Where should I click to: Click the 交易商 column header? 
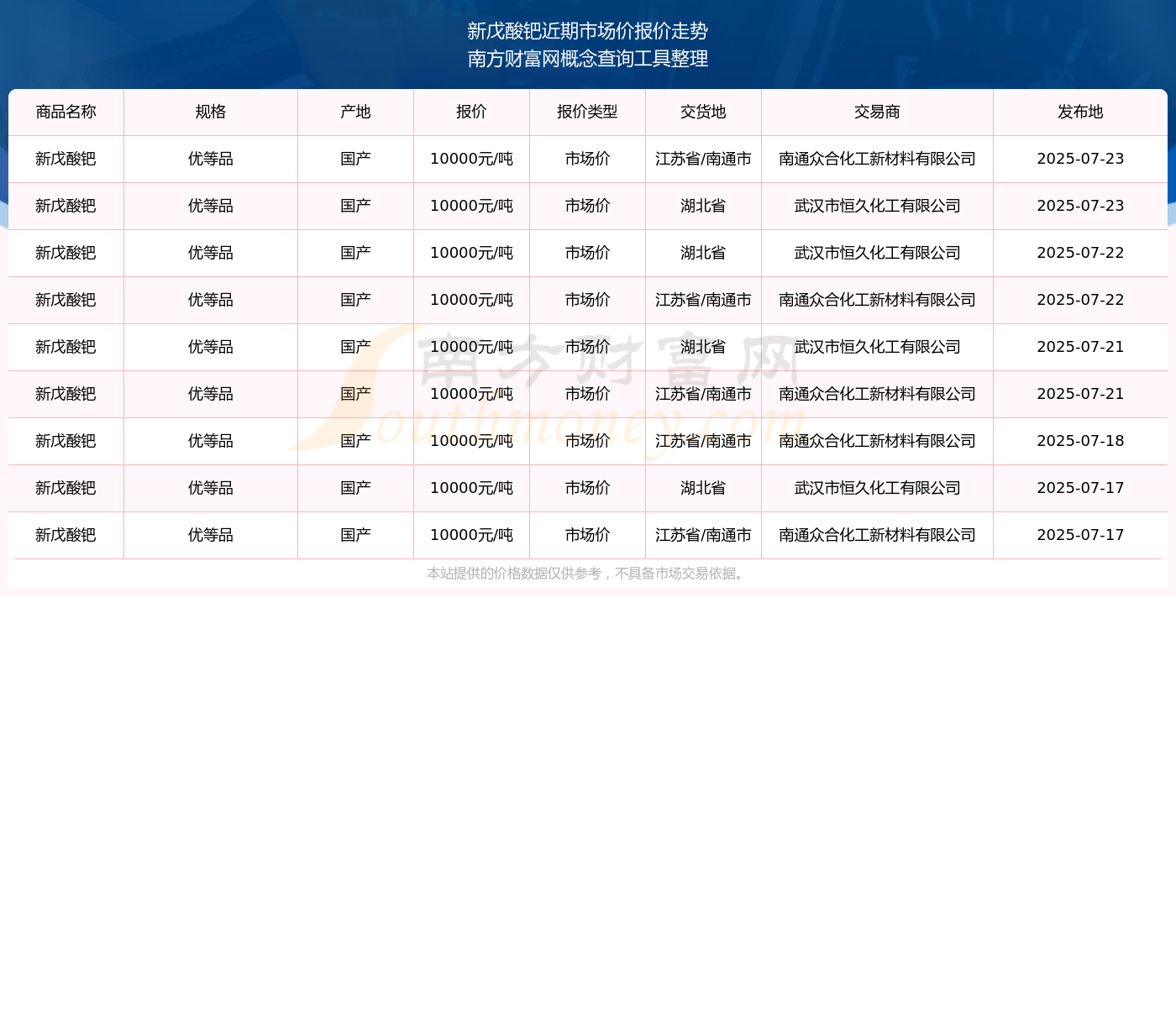[x=878, y=113]
